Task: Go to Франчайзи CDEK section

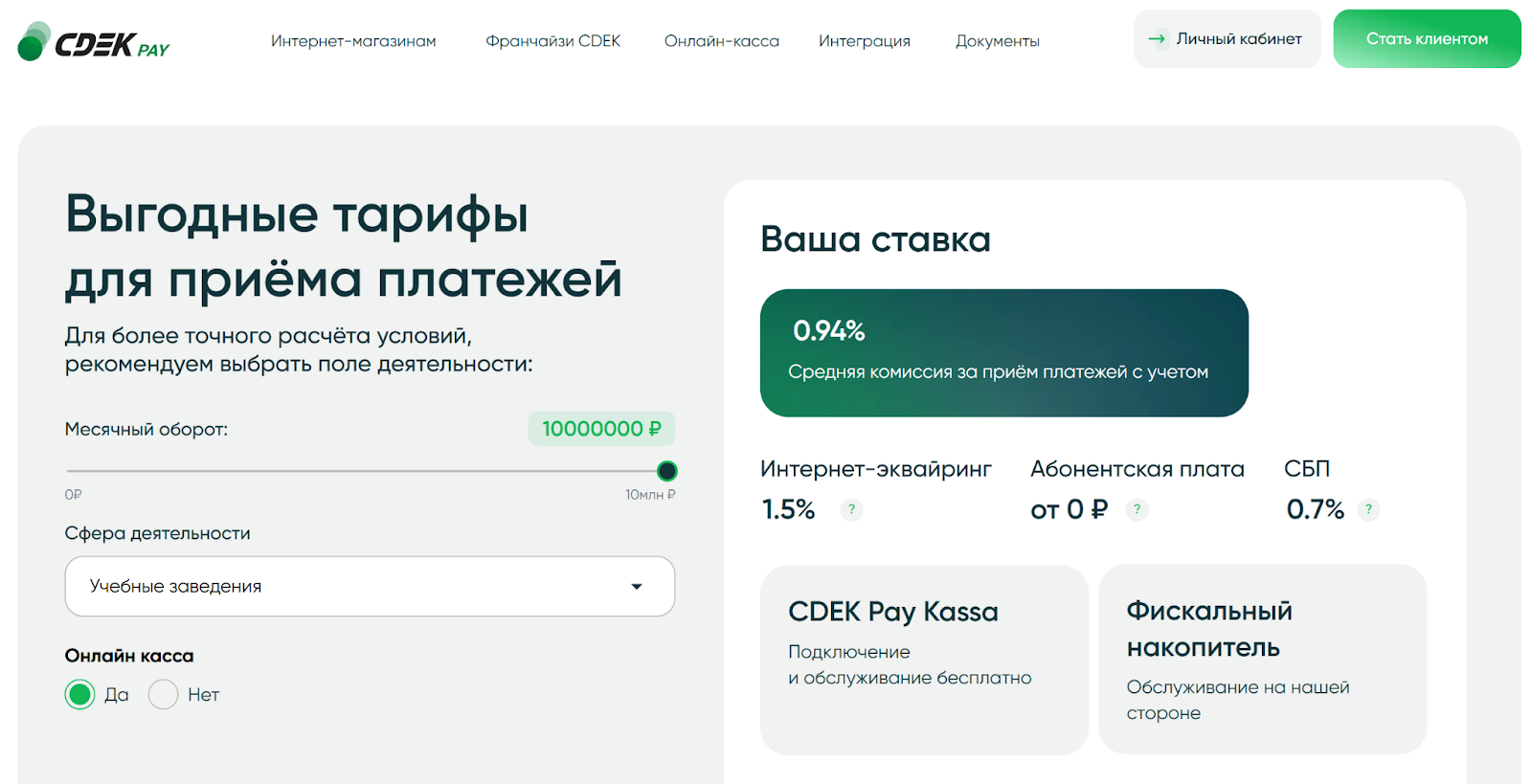Action: coord(552,41)
